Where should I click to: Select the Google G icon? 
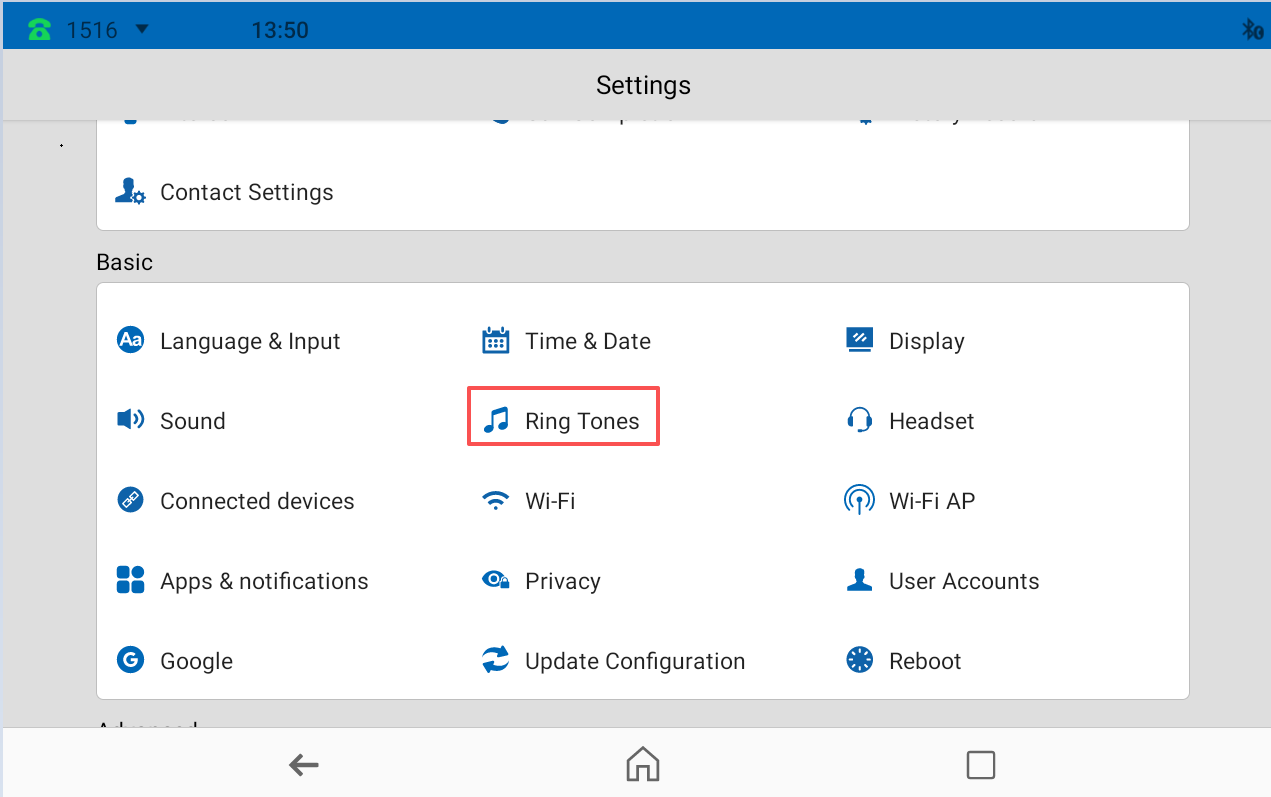(x=131, y=661)
